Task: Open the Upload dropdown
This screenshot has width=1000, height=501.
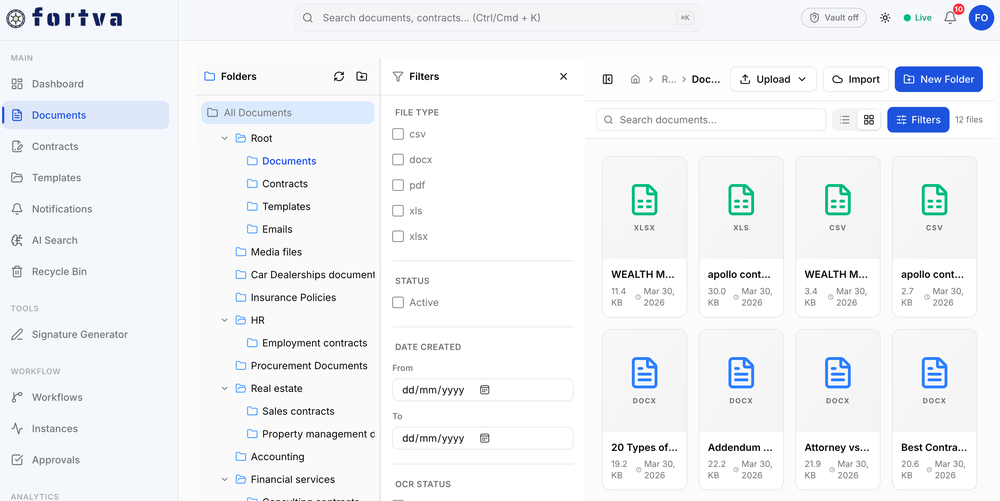Action: pos(773,79)
